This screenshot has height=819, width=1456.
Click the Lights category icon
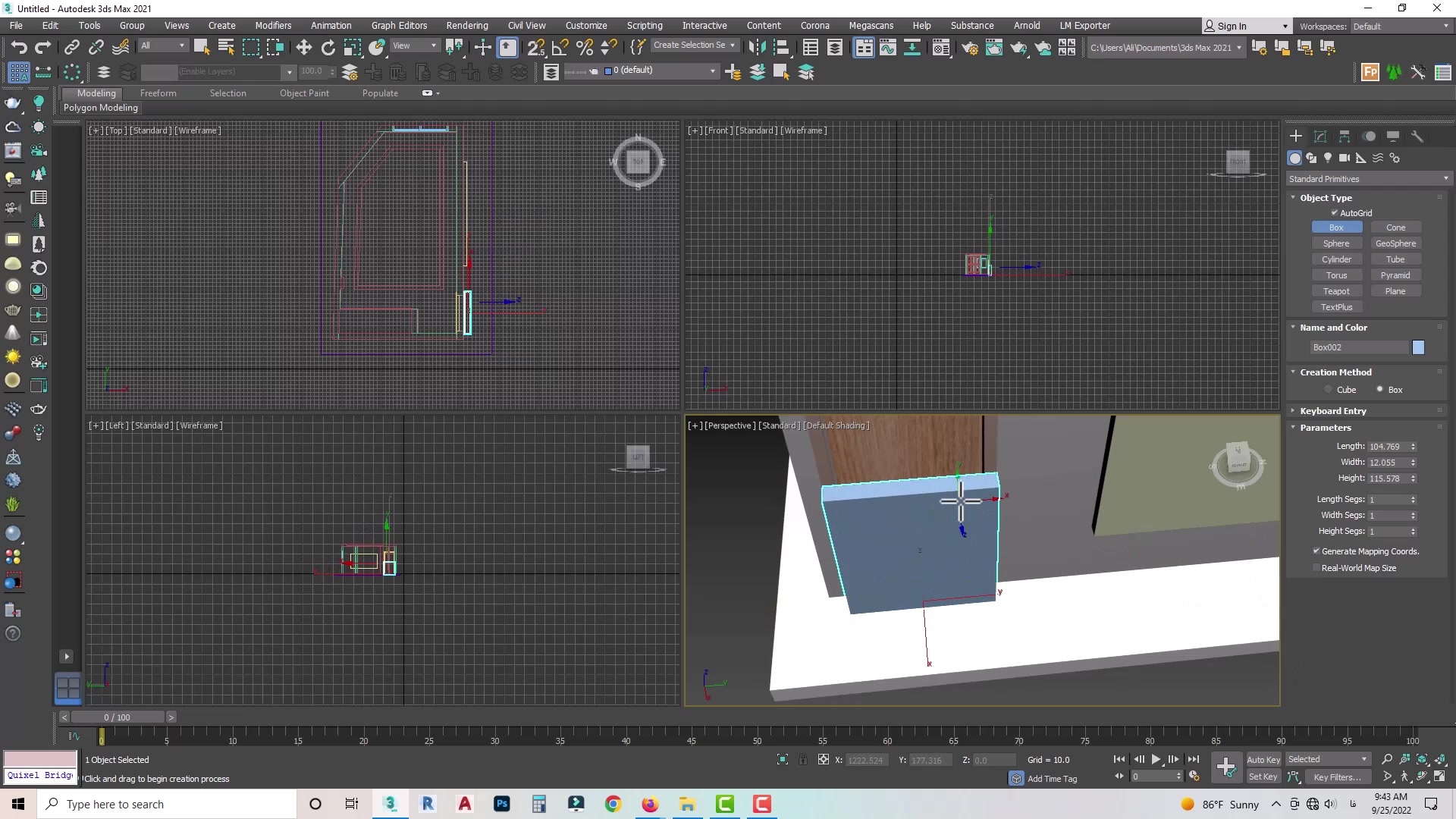[1328, 158]
